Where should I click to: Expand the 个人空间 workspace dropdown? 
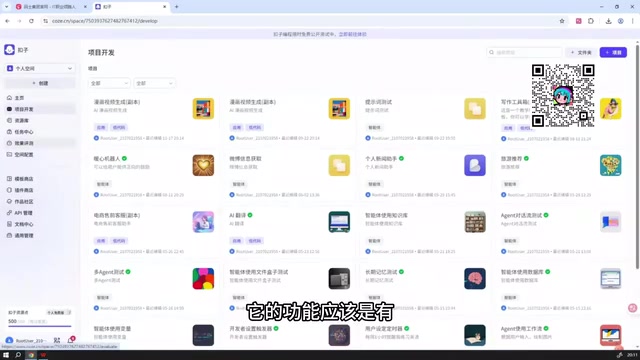click(x=40, y=69)
